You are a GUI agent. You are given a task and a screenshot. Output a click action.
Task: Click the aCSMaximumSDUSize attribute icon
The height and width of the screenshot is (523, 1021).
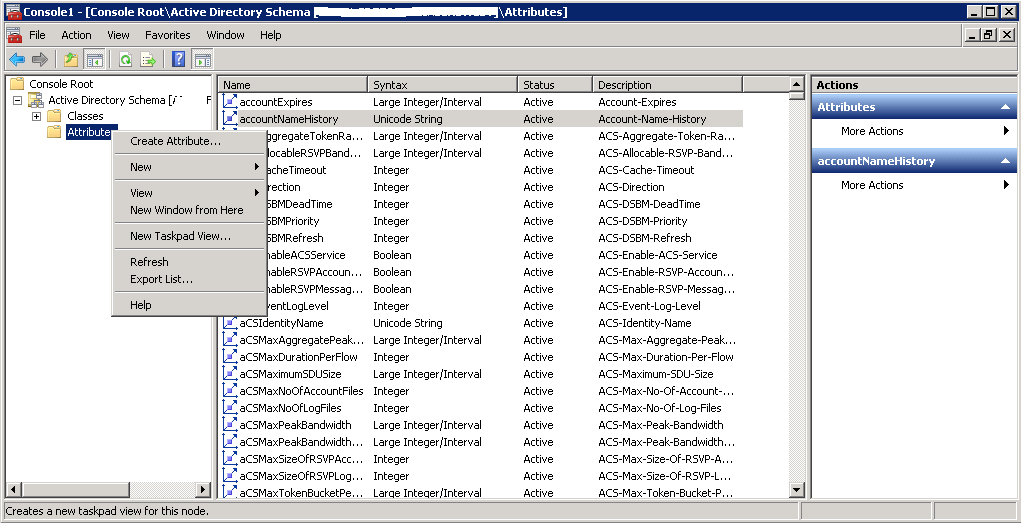pyautogui.click(x=230, y=373)
